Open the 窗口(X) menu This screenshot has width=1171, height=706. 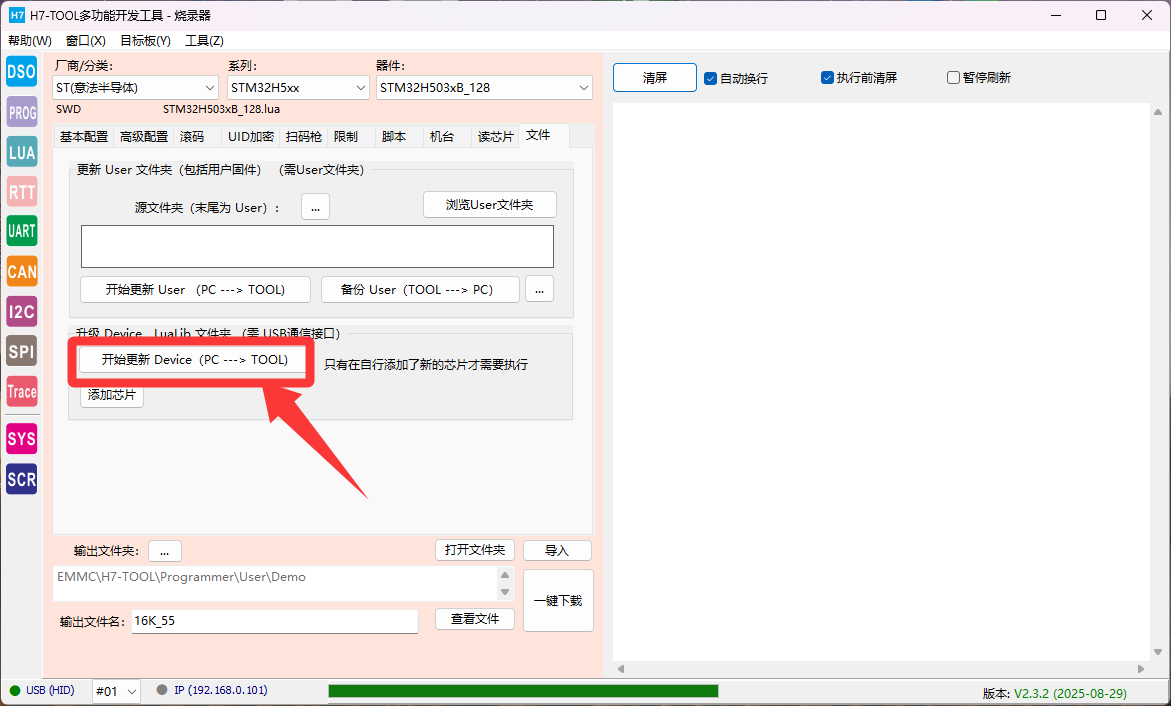tap(86, 40)
